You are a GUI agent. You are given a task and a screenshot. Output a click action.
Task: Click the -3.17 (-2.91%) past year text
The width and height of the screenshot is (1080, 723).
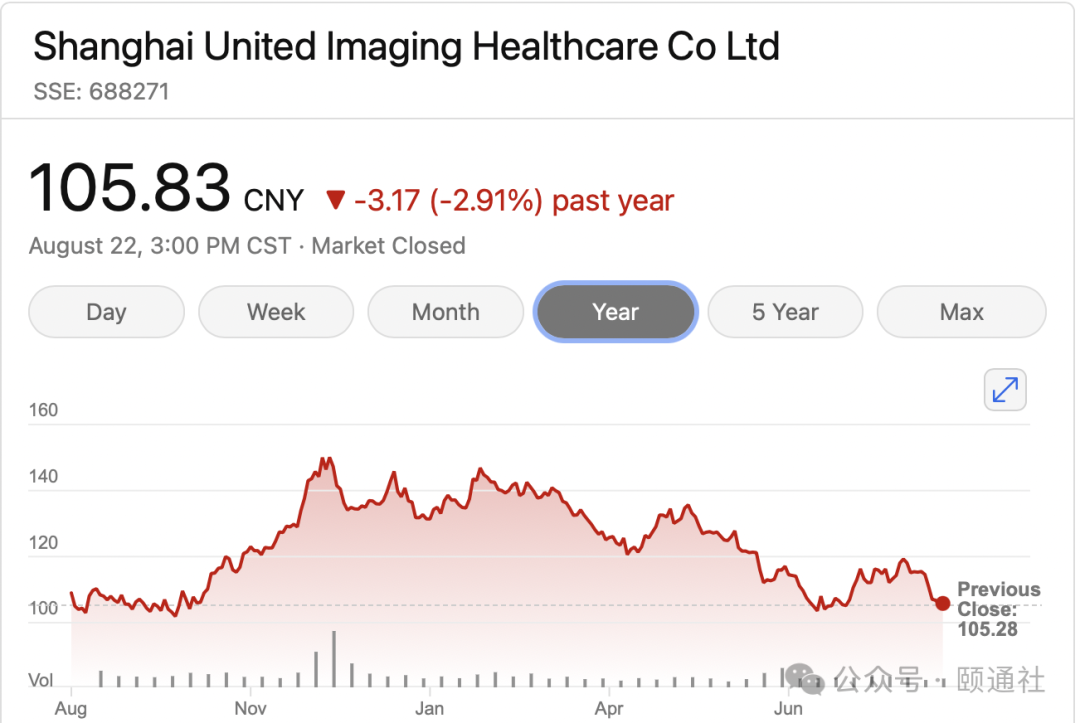(514, 201)
